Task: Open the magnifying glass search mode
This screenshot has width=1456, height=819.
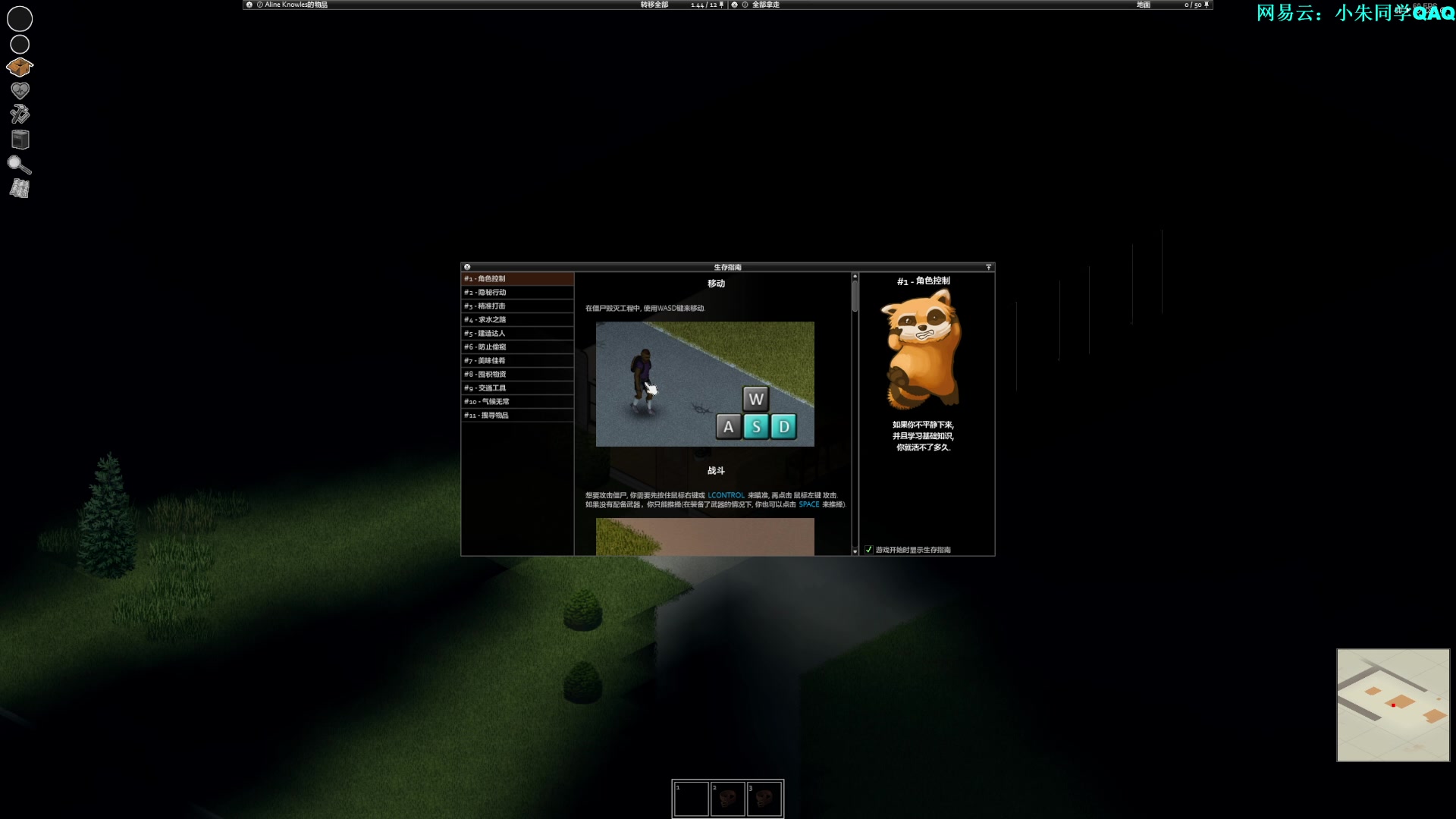Action: click(x=19, y=165)
